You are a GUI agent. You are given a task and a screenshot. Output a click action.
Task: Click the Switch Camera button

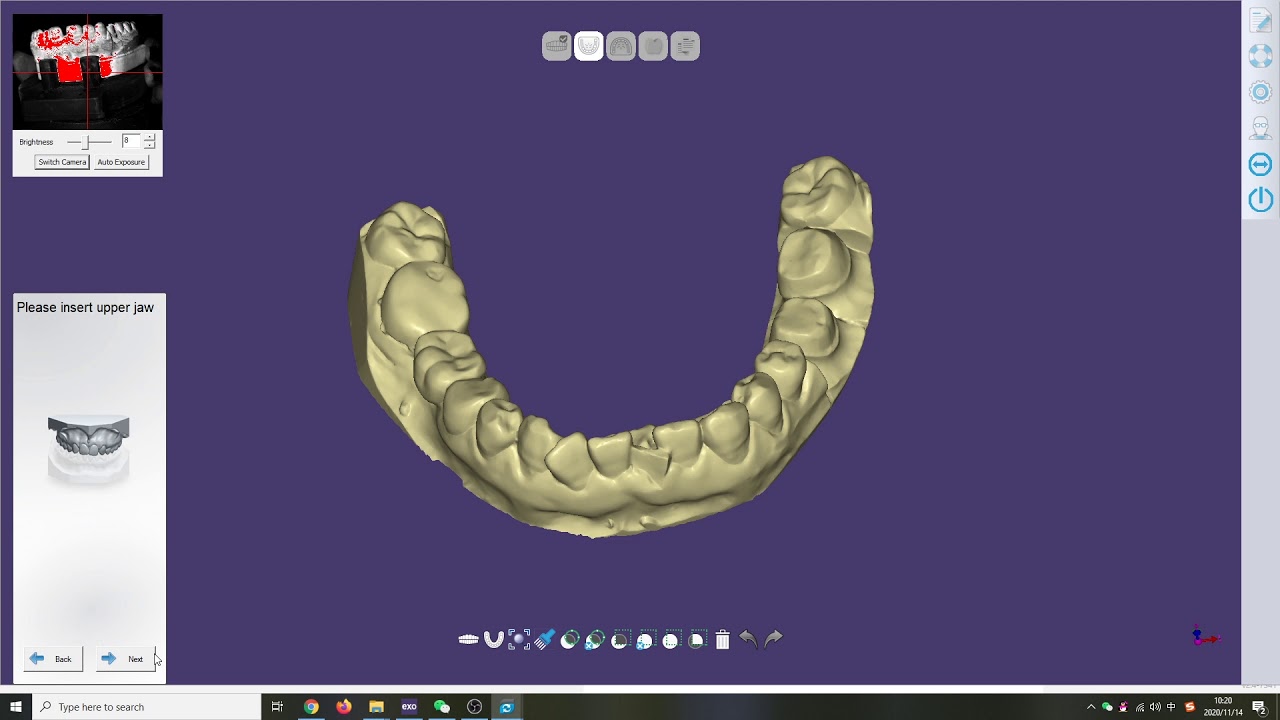62,162
